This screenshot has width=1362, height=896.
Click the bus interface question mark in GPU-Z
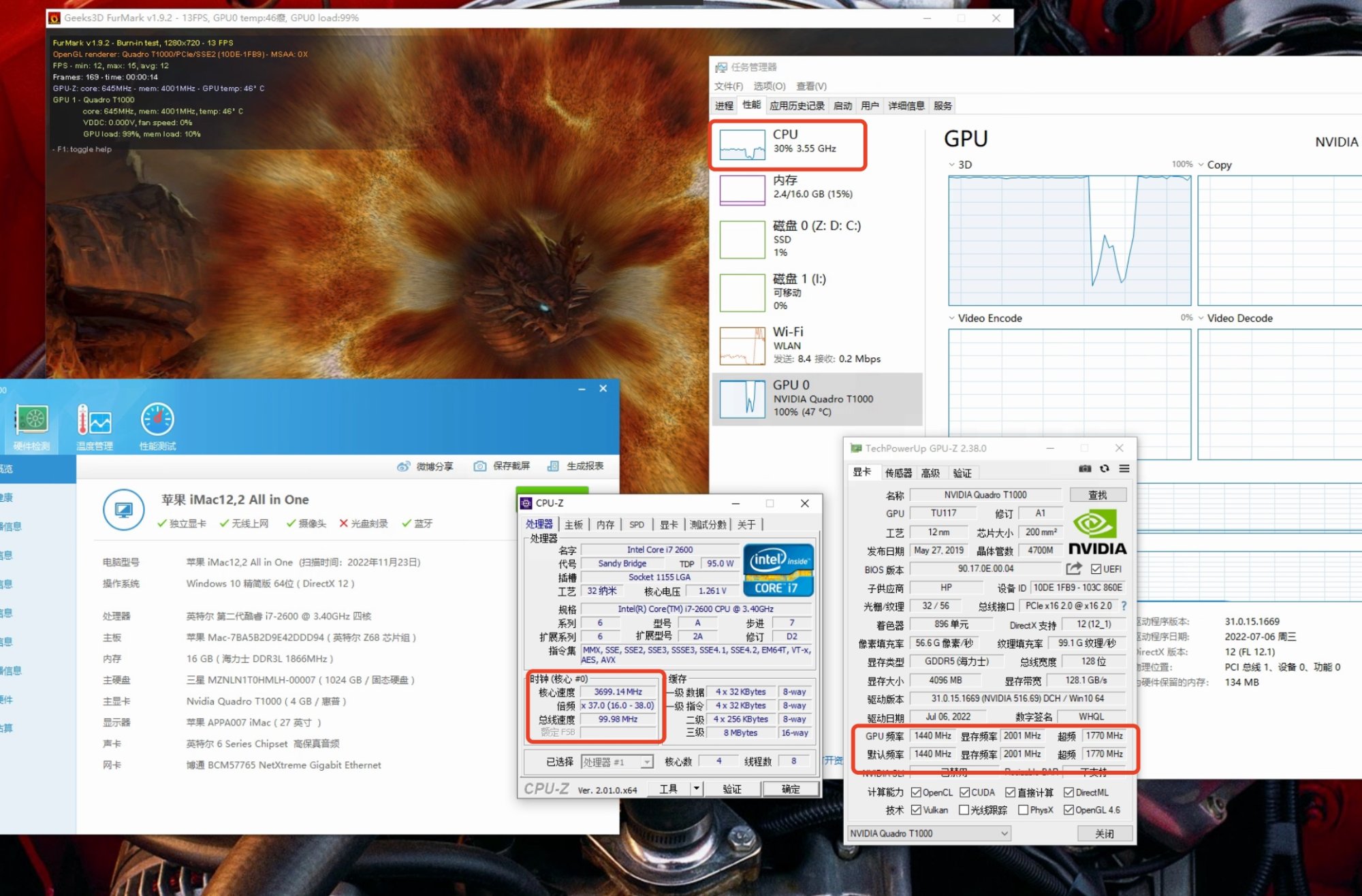[x=1124, y=606]
